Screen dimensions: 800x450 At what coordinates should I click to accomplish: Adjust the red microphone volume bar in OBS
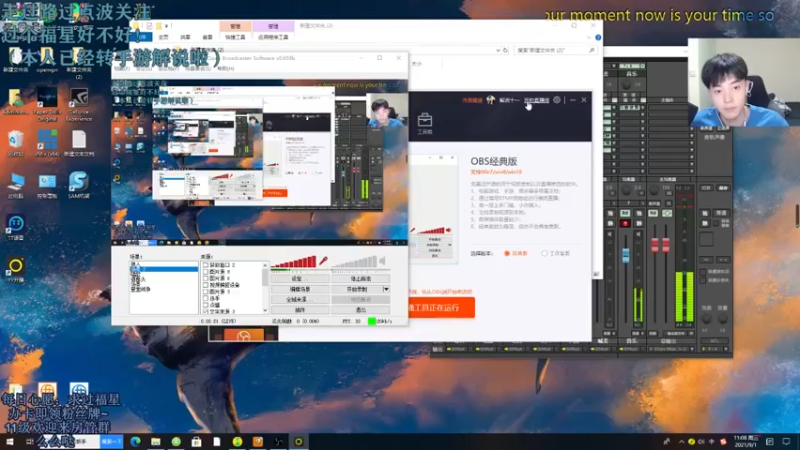(x=294, y=262)
